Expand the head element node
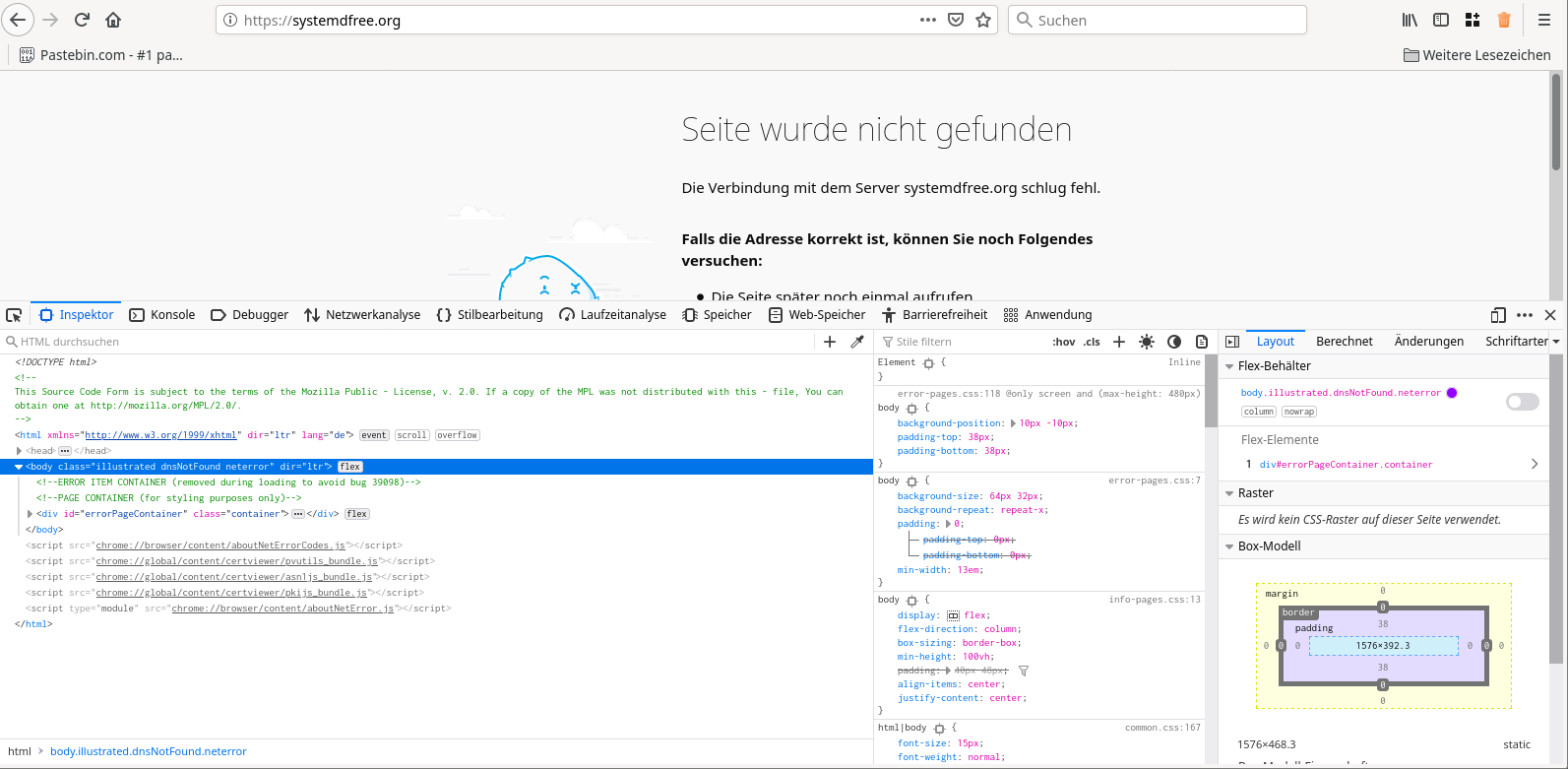Viewport: 1568px width, 769px height. 19,451
